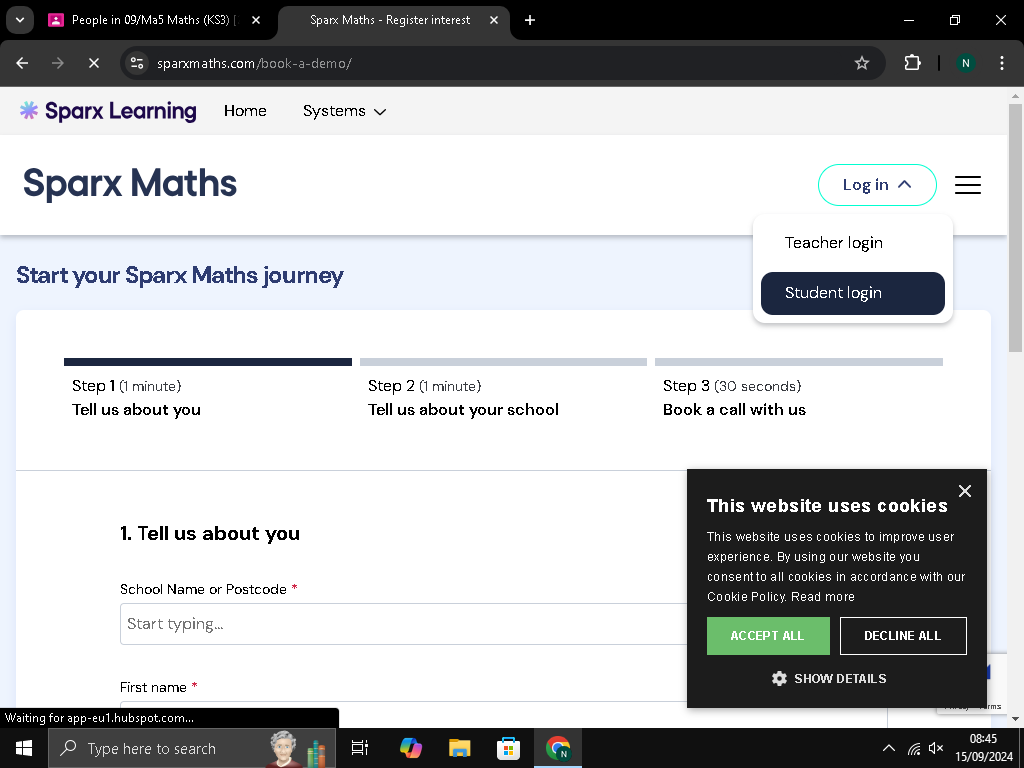
Task: Select Step 1 Tell us about you
Action: pyautogui.click(x=136, y=398)
